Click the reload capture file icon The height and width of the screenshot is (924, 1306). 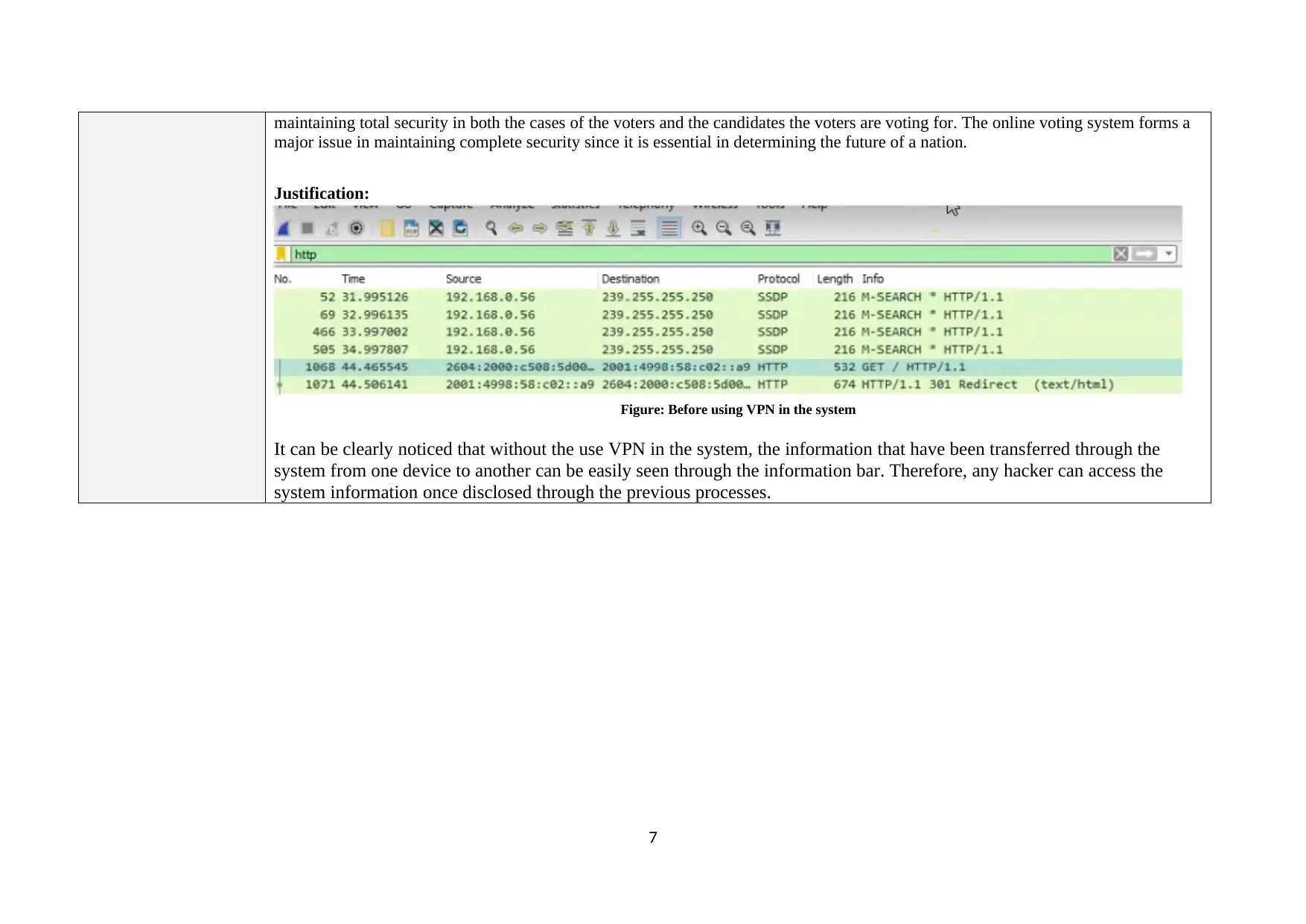pos(461,228)
